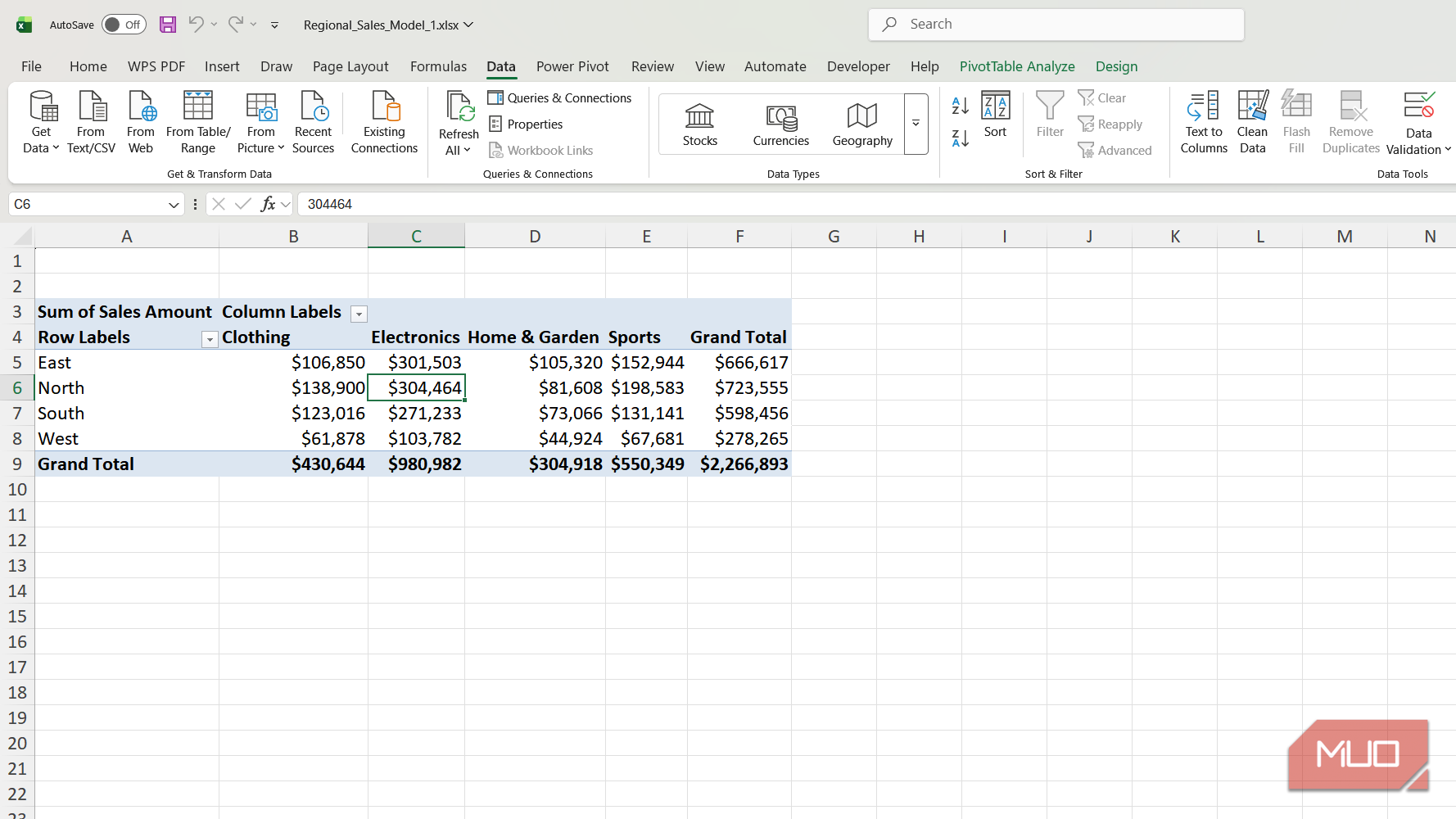Screen dimensions: 1456x819
Task: Click the Grand Total row label
Action: [x=127, y=464]
